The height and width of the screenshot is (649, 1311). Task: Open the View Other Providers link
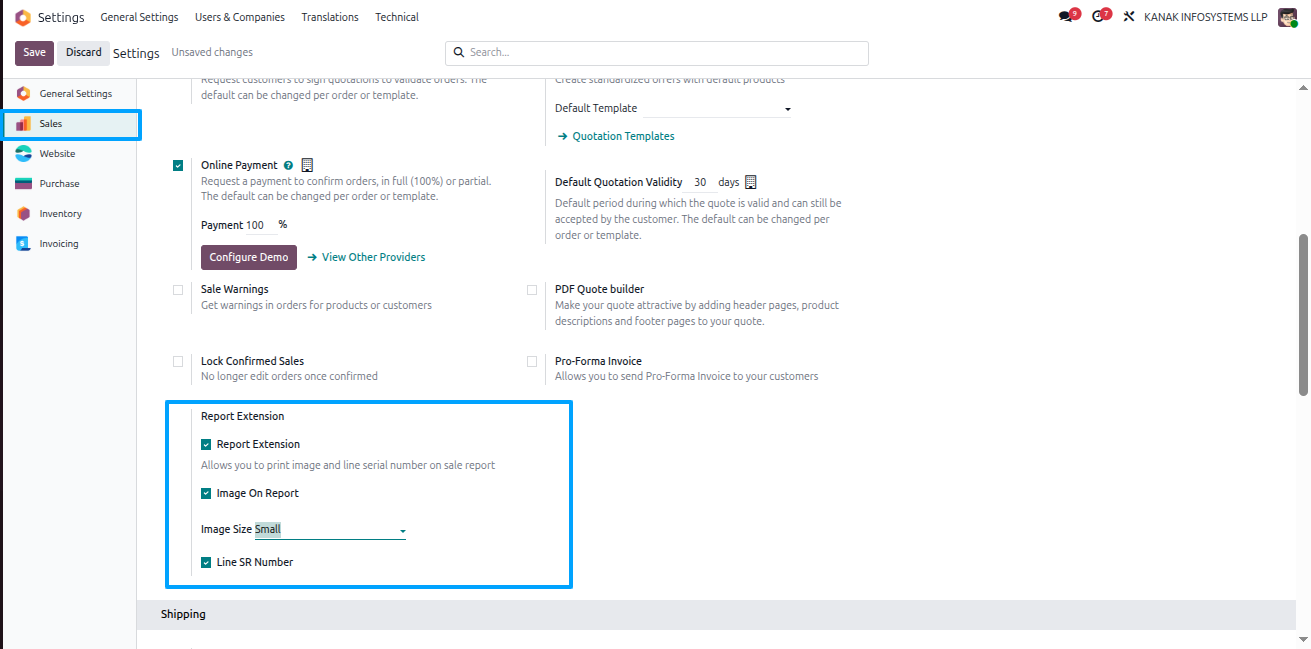366,257
